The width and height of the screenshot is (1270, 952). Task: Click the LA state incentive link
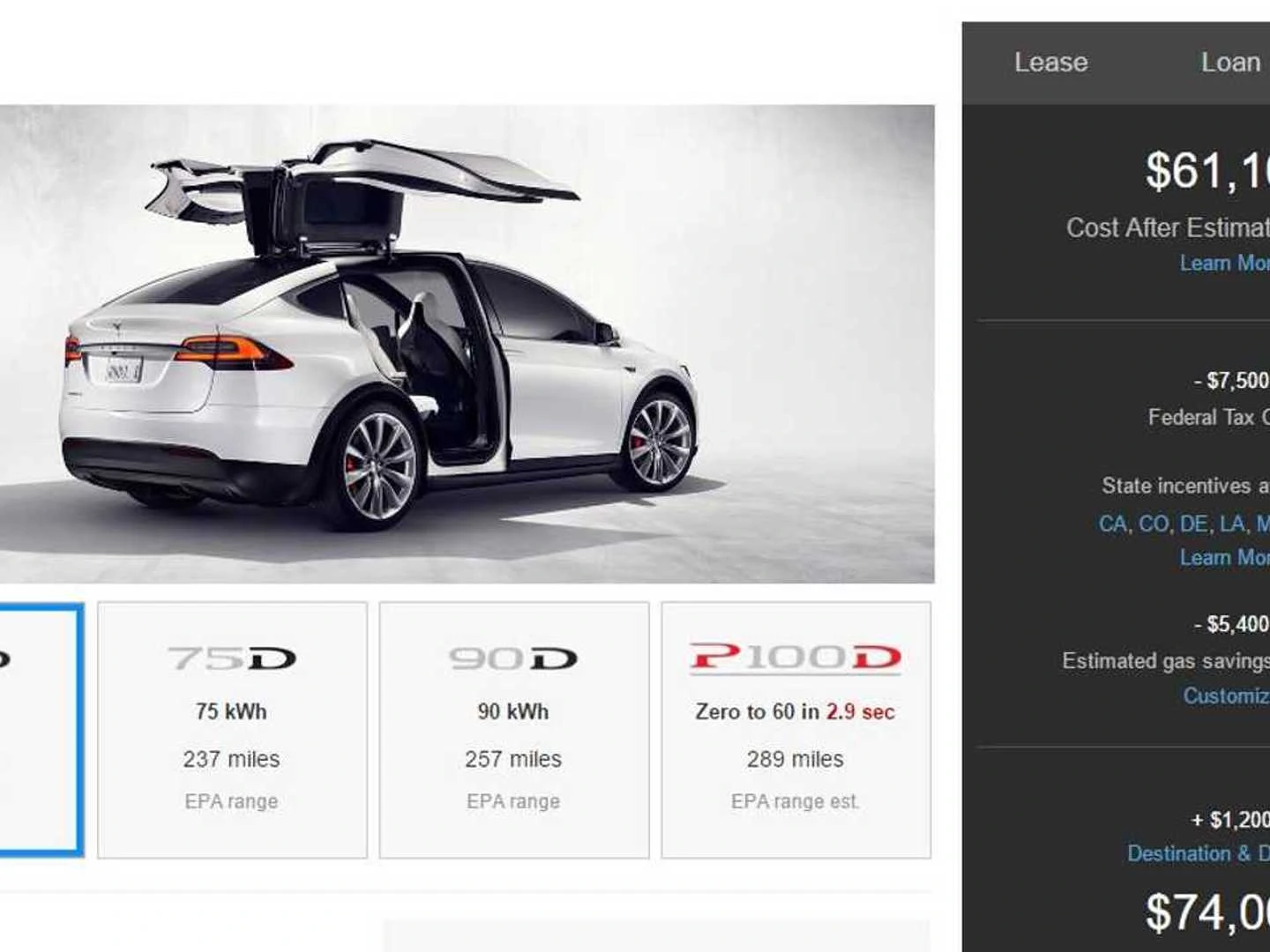[1231, 524]
